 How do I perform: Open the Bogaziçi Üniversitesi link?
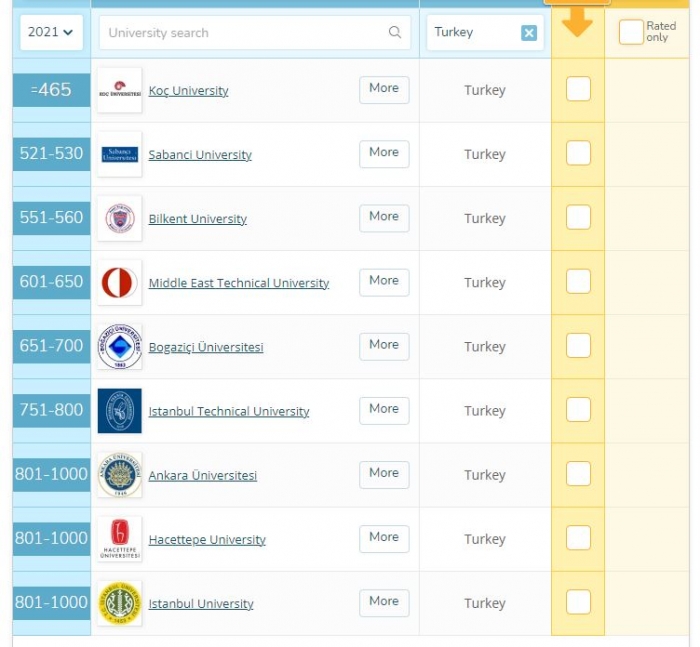tap(206, 347)
